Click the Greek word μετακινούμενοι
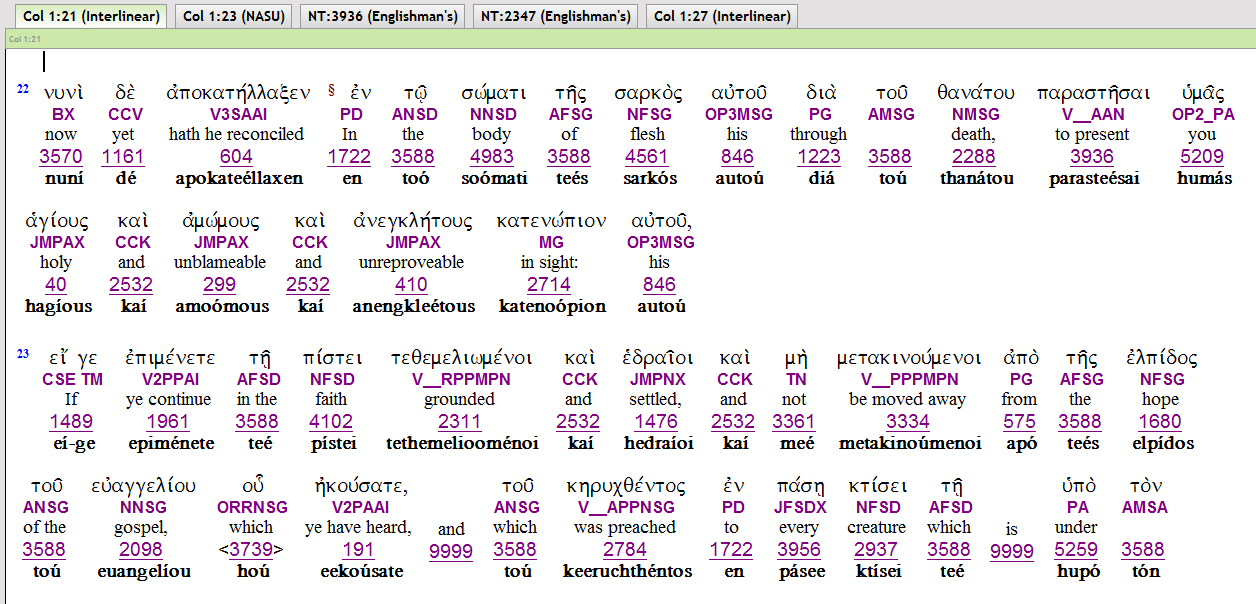The width and height of the screenshot is (1256, 604). click(x=909, y=358)
